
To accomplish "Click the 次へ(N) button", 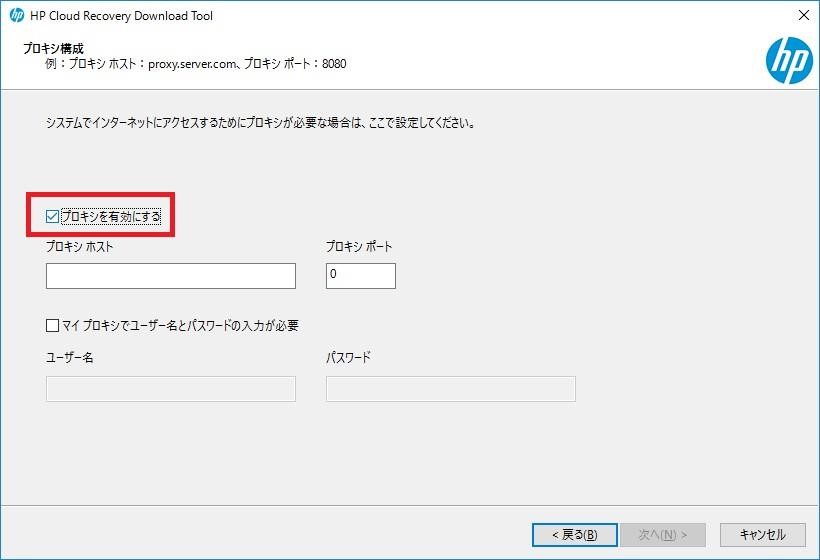I will [x=663, y=535].
